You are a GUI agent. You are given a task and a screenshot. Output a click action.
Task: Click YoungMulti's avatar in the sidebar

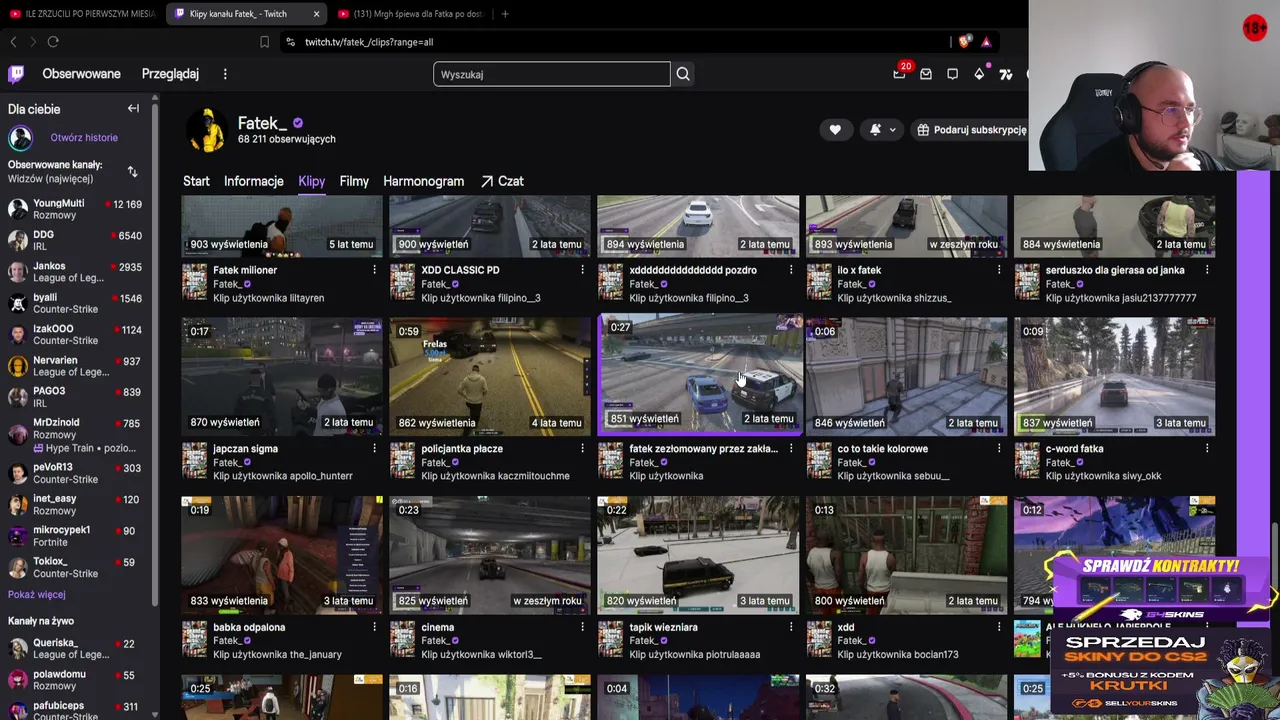pos(17,209)
